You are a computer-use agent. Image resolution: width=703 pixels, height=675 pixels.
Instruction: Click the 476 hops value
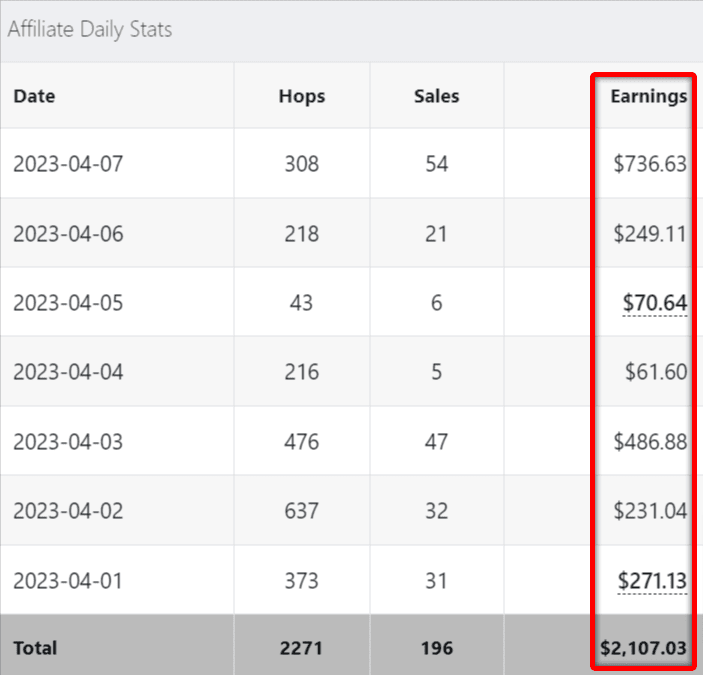[x=302, y=441]
